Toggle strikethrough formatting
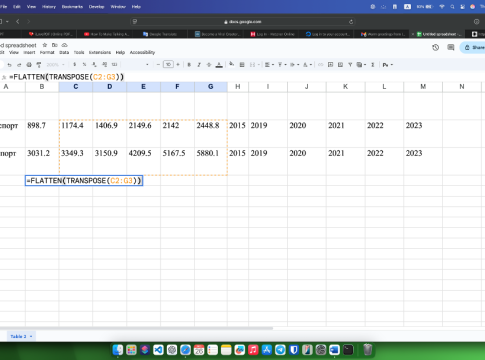The height and width of the screenshot is (360, 485). point(209,65)
